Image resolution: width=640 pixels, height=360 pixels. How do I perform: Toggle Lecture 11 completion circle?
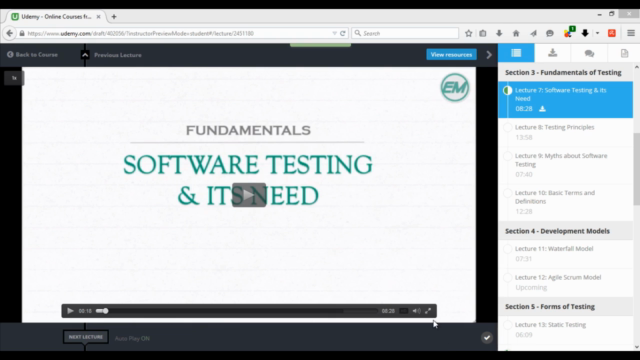[507, 249]
